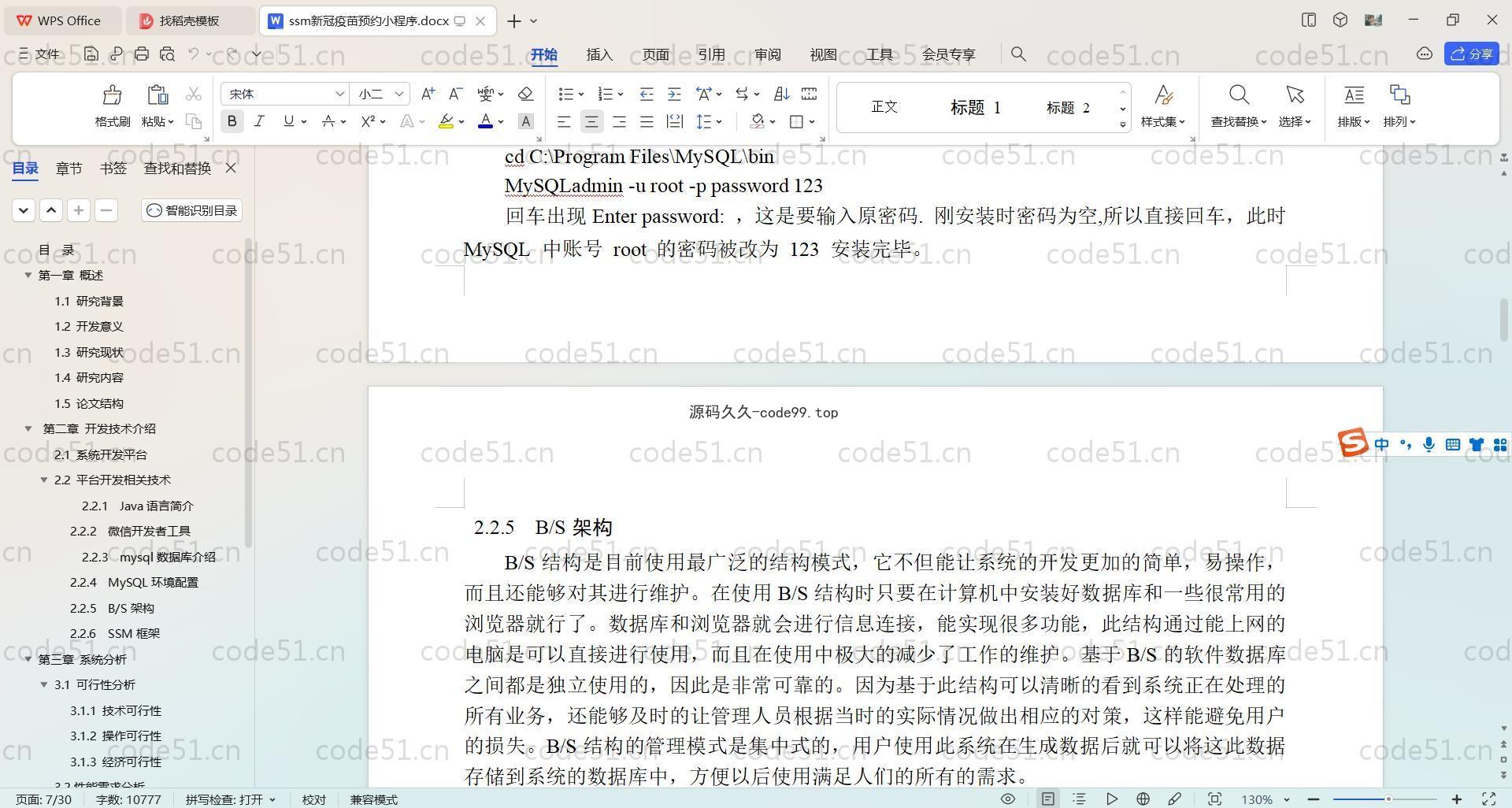The image size is (1512, 808).
Task: Click the document vertical scrollbar
Action: (x=1504, y=319)
